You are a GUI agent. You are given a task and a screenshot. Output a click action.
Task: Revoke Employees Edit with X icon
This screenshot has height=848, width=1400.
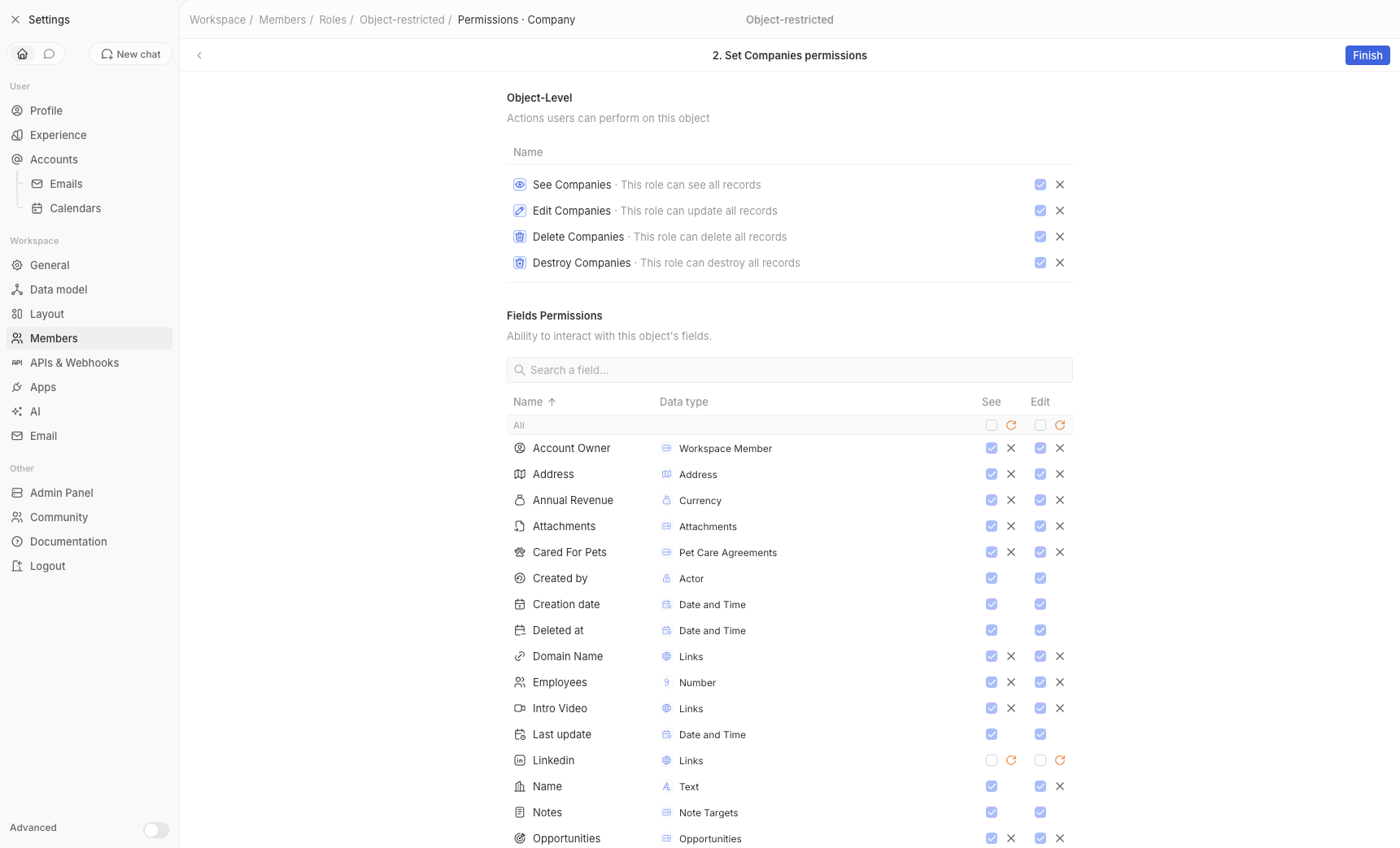tap(1060, 682)
